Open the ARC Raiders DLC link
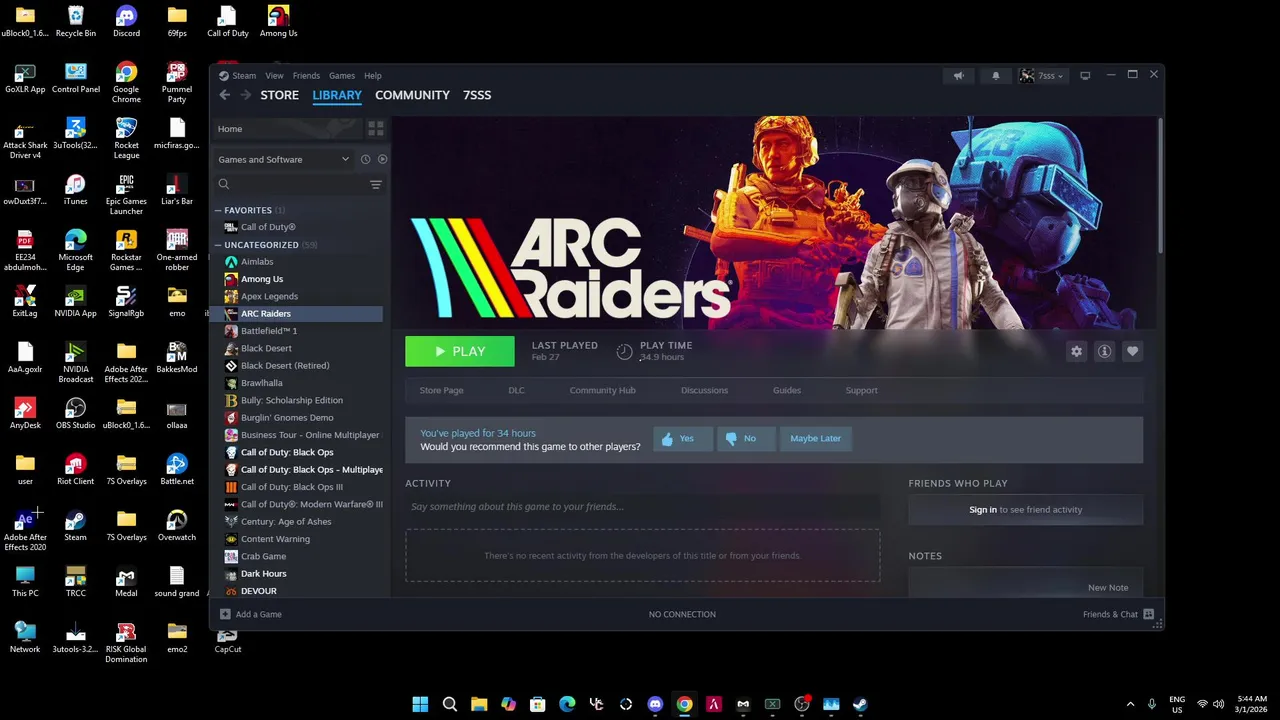 click(516, 390)
